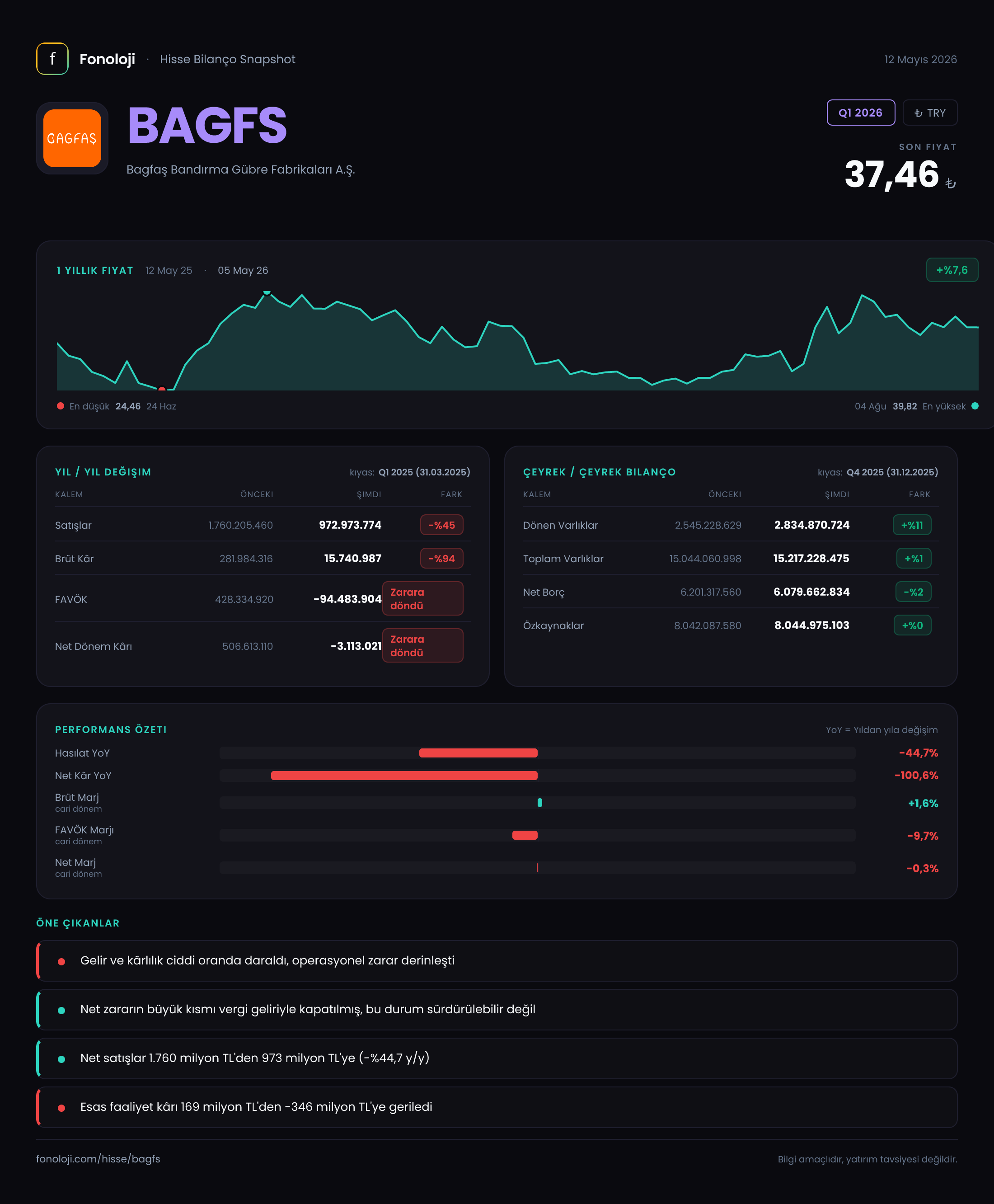The image size is (994, 1204).
Task: Click the red bullet beside 'Esas faaliyet kârı'
Action: point(61,1108)
